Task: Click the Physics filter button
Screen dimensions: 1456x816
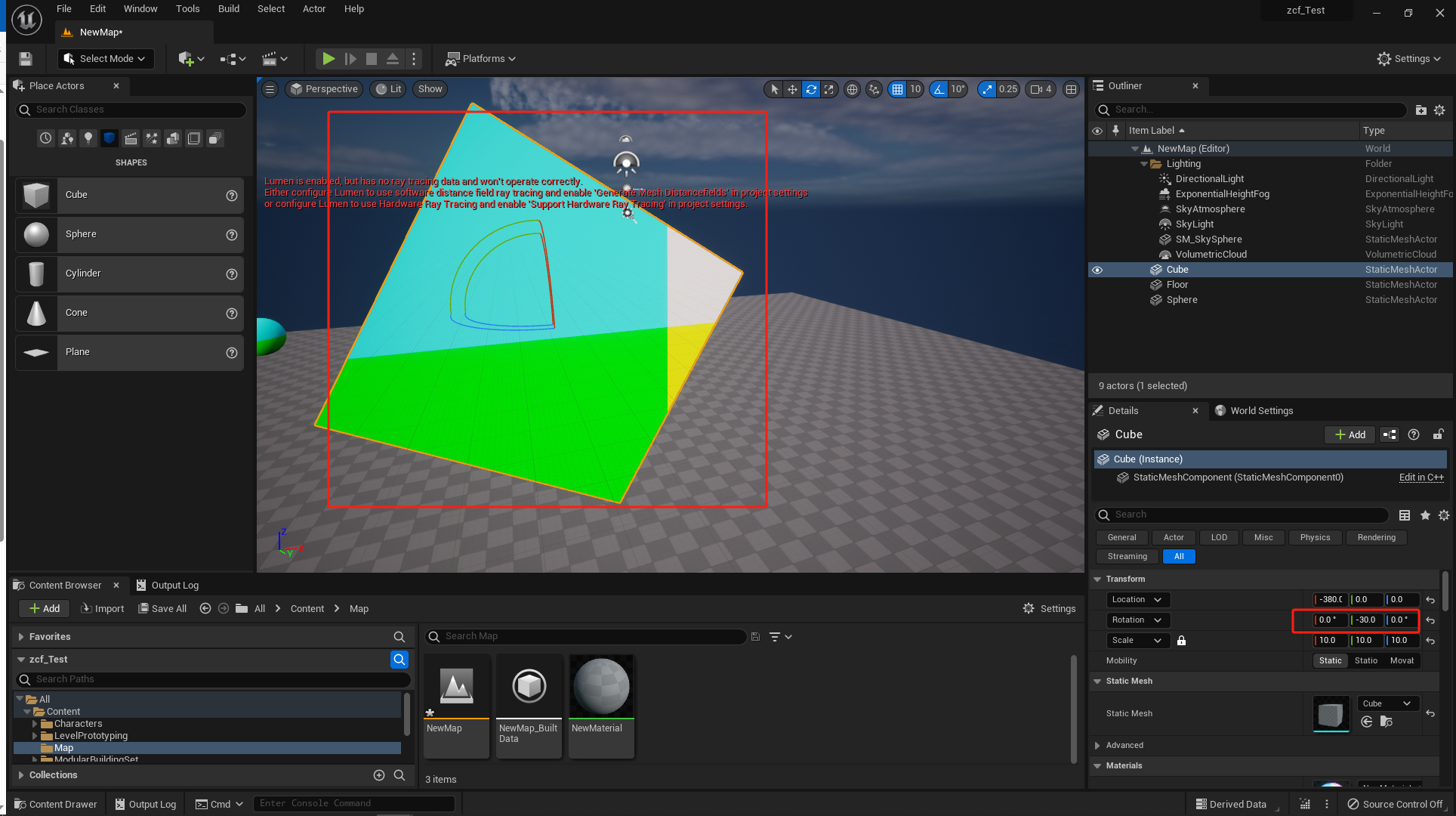Action: coord(1315,537)
